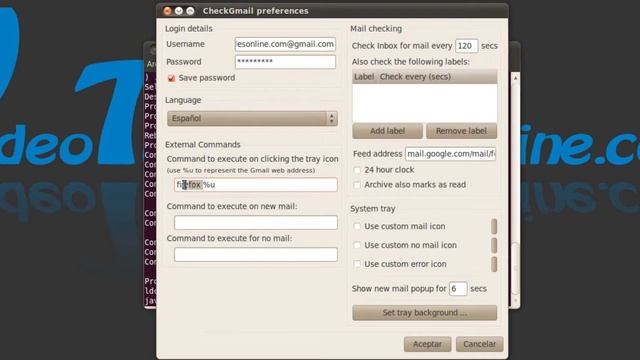Click the Remove label button
Screen dimensions: 640x360
point(461,131)
